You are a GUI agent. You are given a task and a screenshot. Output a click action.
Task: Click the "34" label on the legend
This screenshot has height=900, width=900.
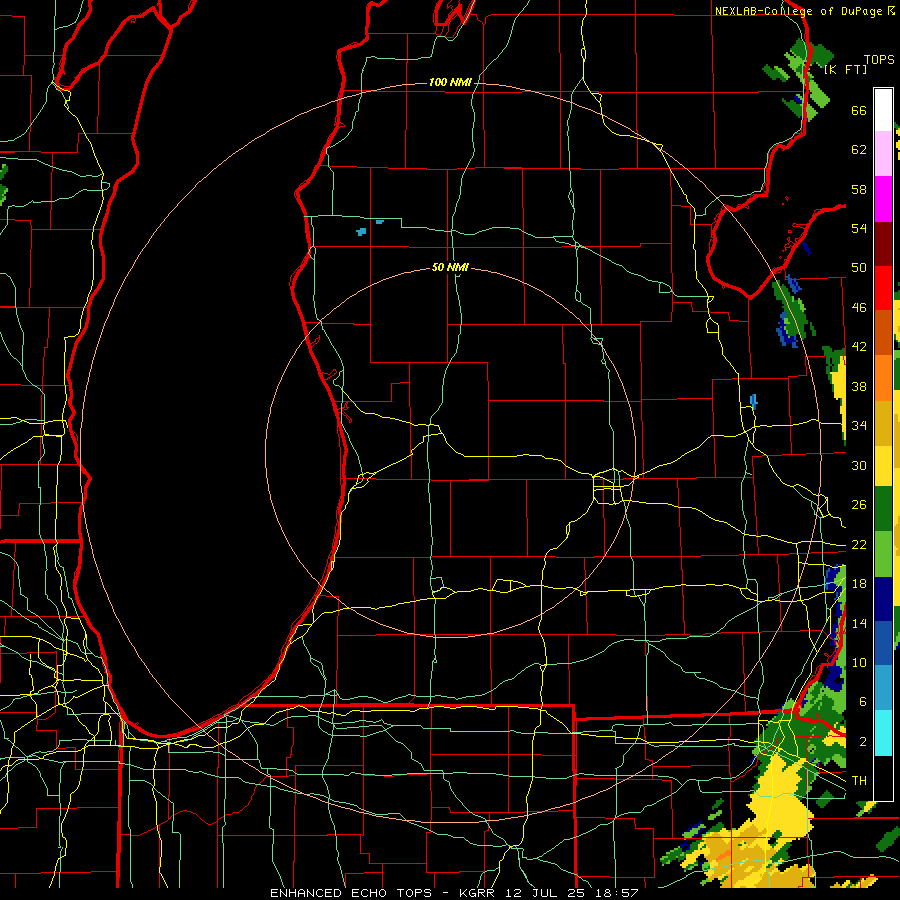[859, 426]
